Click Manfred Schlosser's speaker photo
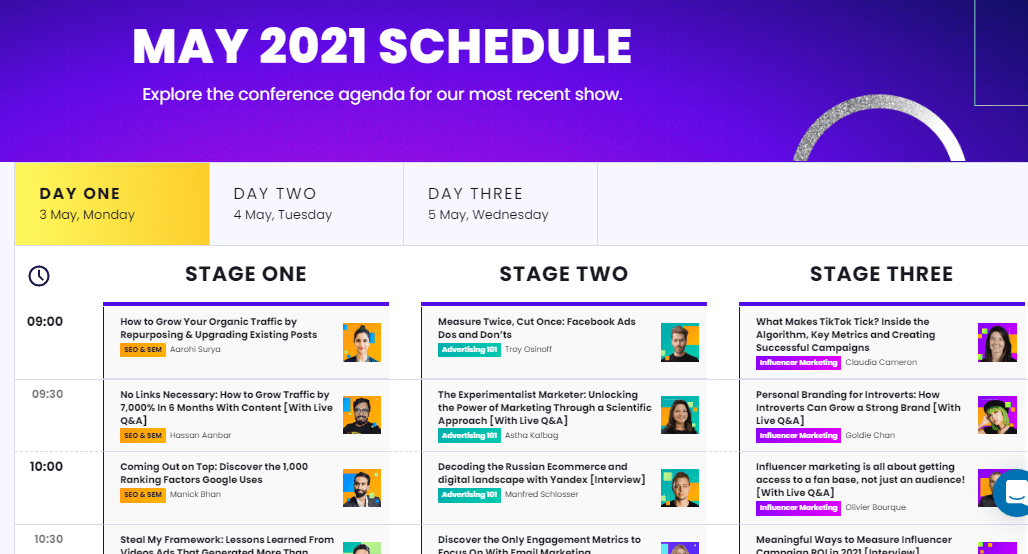This screenshot has height=554, width=1028. click(680, 488)
